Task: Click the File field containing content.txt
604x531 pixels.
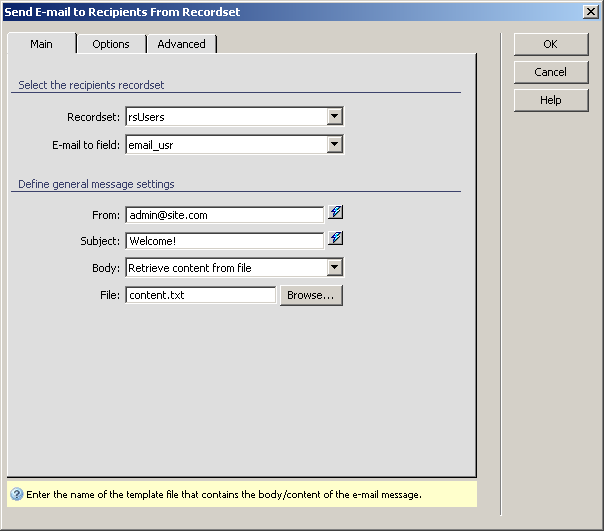Action: point(200,295)
